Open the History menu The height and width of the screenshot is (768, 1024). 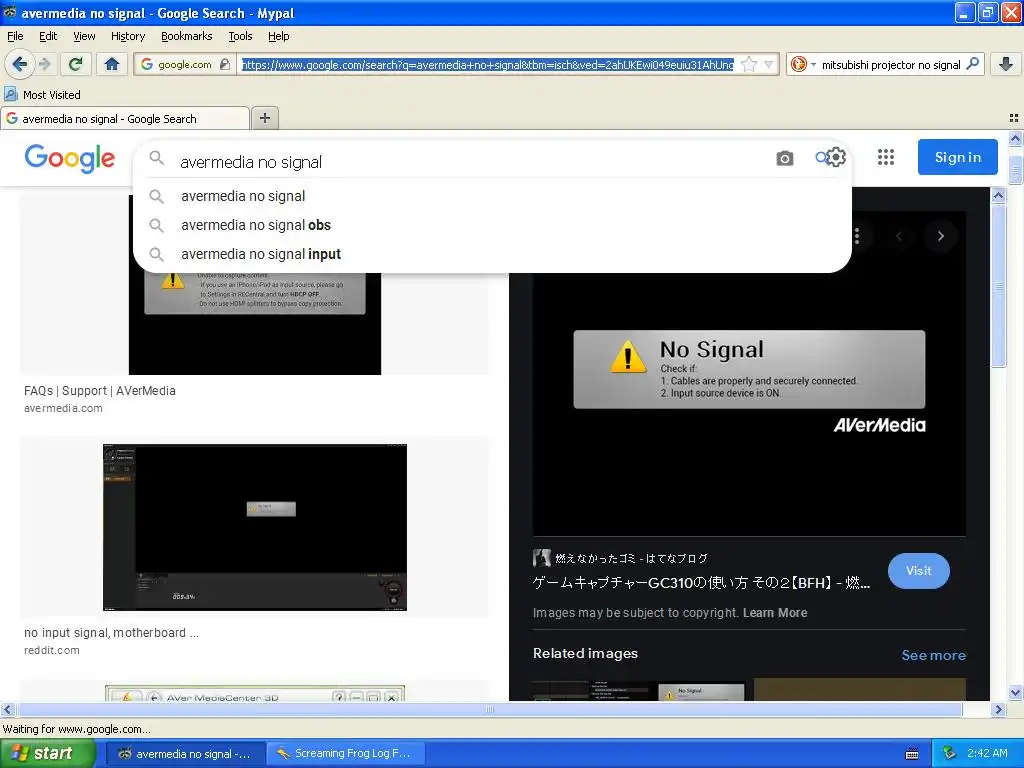[128, 36]
